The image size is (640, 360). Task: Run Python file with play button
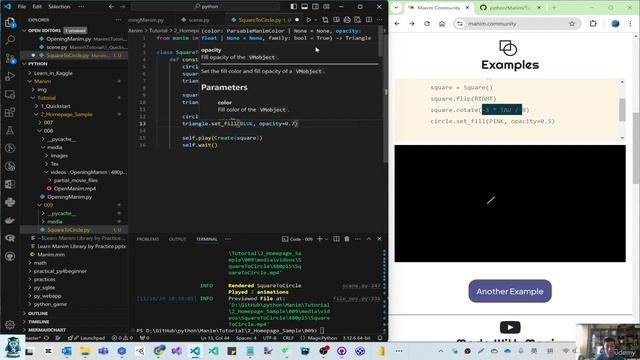coord(309,20)
